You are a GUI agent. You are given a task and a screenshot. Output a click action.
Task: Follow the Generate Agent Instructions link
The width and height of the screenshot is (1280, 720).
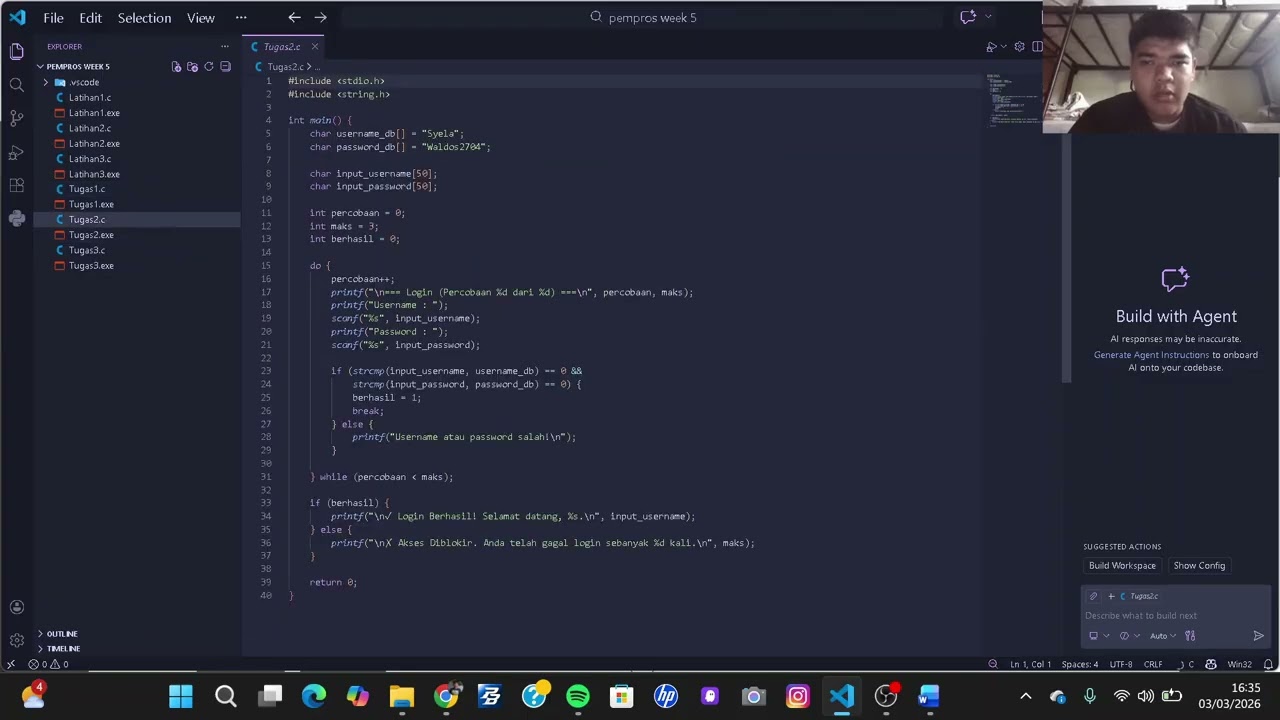point(1151,355)
